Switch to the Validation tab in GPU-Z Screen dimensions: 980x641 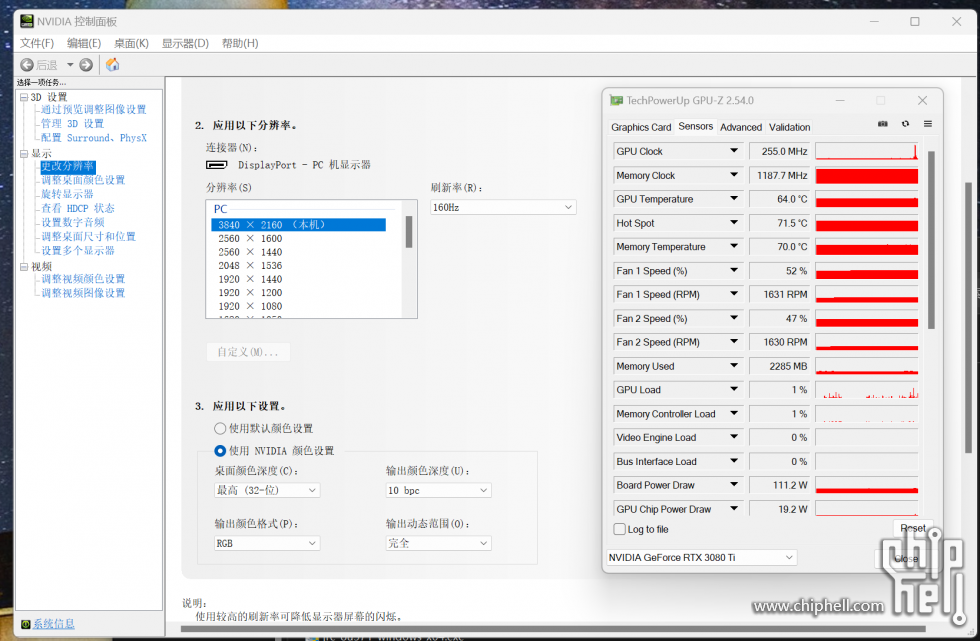789,127
